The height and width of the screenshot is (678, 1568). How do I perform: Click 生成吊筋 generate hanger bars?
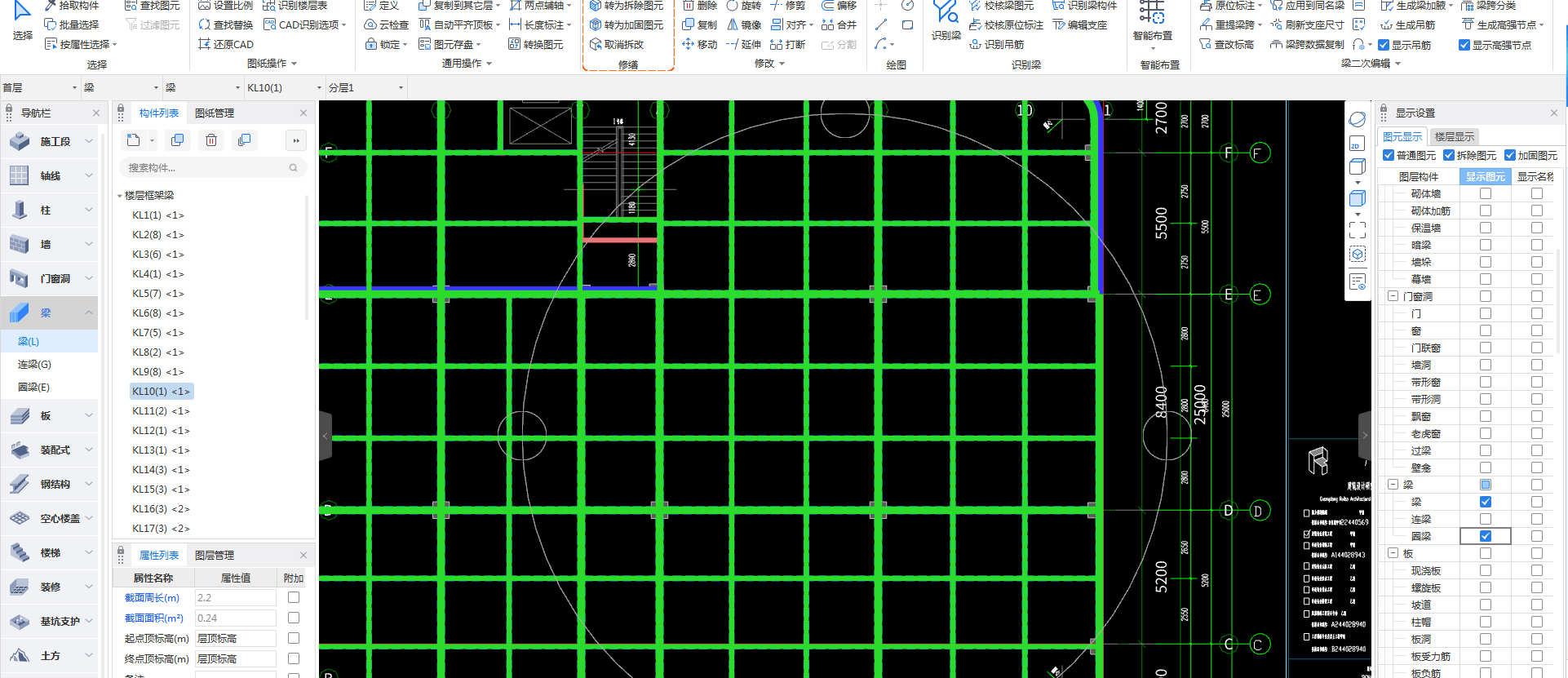1408,24
